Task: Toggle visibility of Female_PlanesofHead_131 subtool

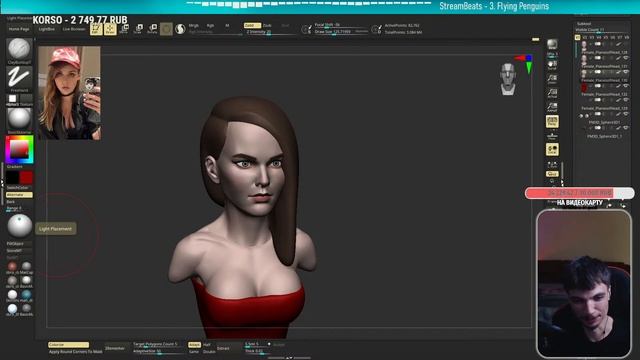Action: point(626,58)
